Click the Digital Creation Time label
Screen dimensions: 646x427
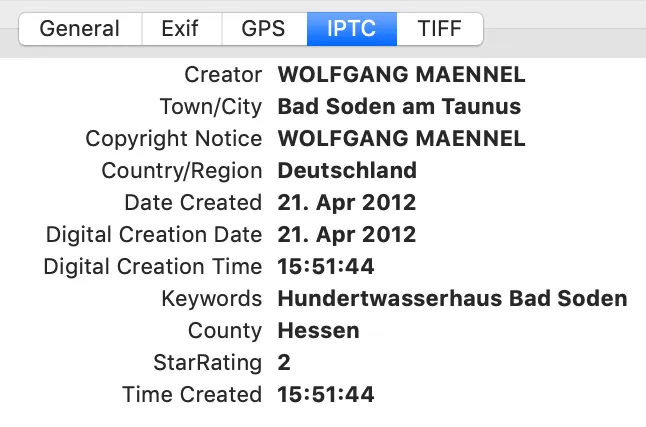[x=153, y=267]
